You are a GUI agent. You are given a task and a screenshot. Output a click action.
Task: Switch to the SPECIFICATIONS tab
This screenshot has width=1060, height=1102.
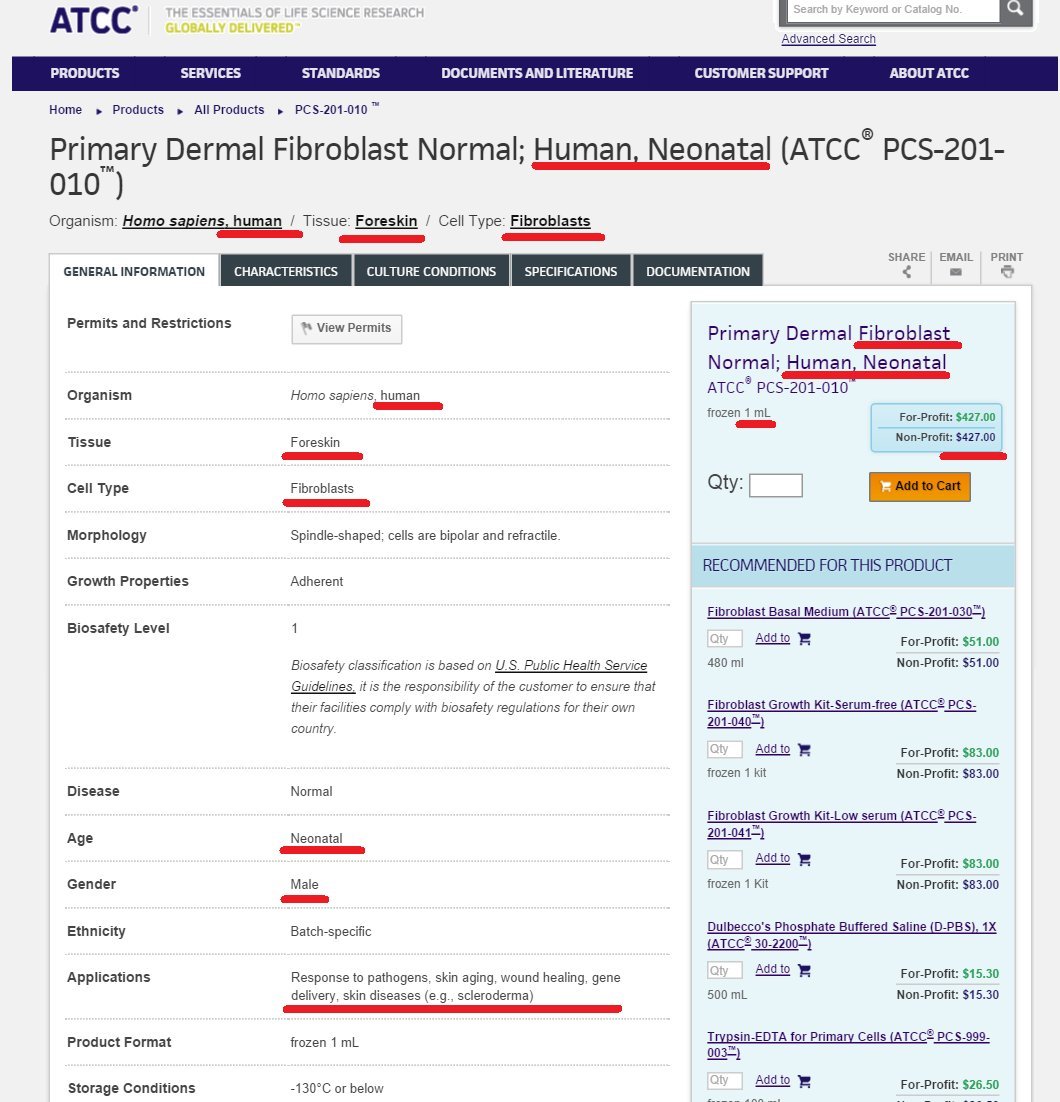pos(571,271)
